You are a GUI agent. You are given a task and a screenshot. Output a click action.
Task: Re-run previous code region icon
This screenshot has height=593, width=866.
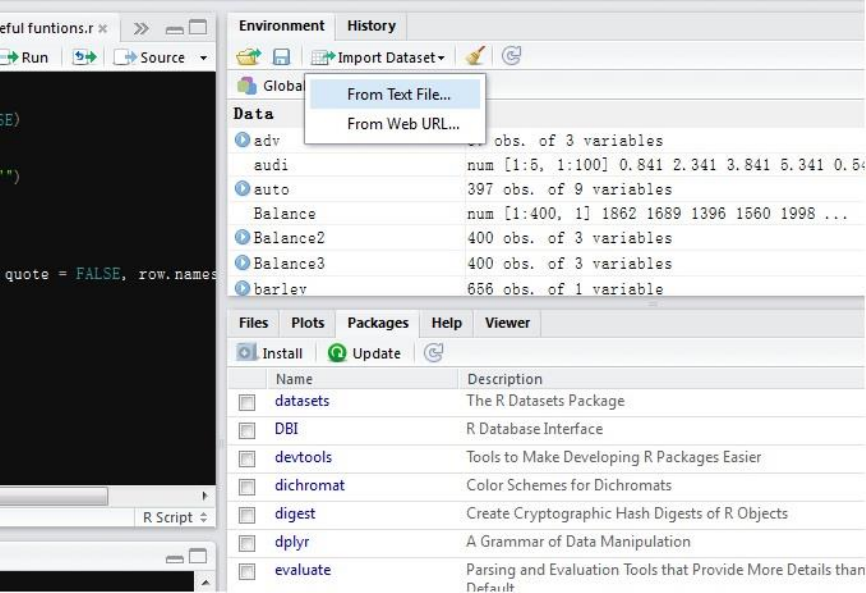point(85,57)
